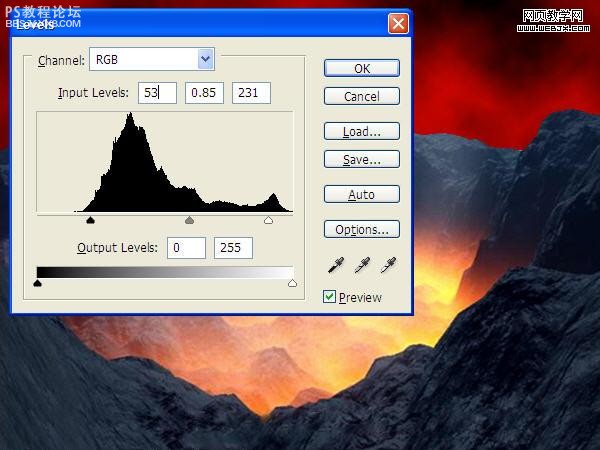Toggle the Preview checkbox
Image resolution: width=600 pixels, height=450 pixels.
click(329, 297)
